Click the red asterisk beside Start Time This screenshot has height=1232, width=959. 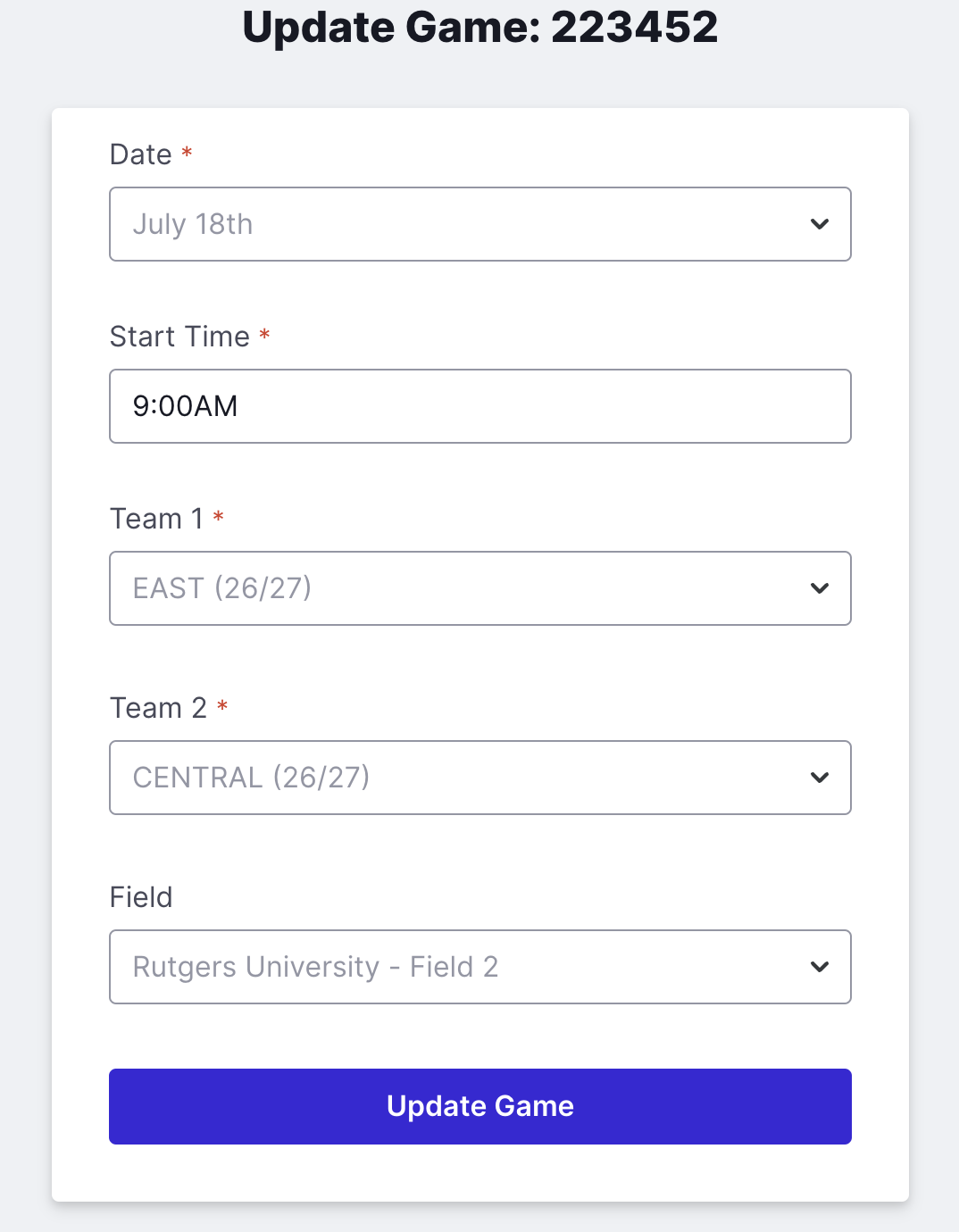(264, 335)
